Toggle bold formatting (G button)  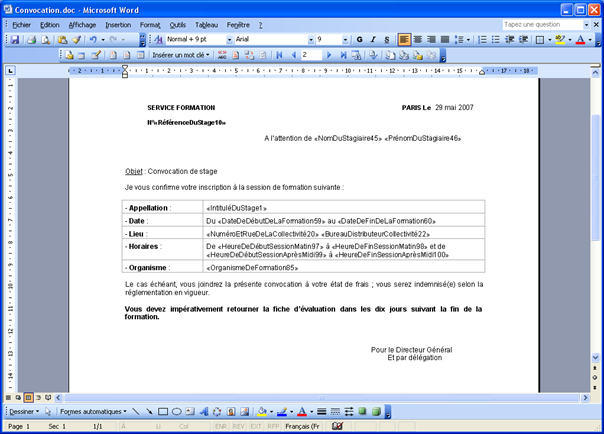(359, 40)
